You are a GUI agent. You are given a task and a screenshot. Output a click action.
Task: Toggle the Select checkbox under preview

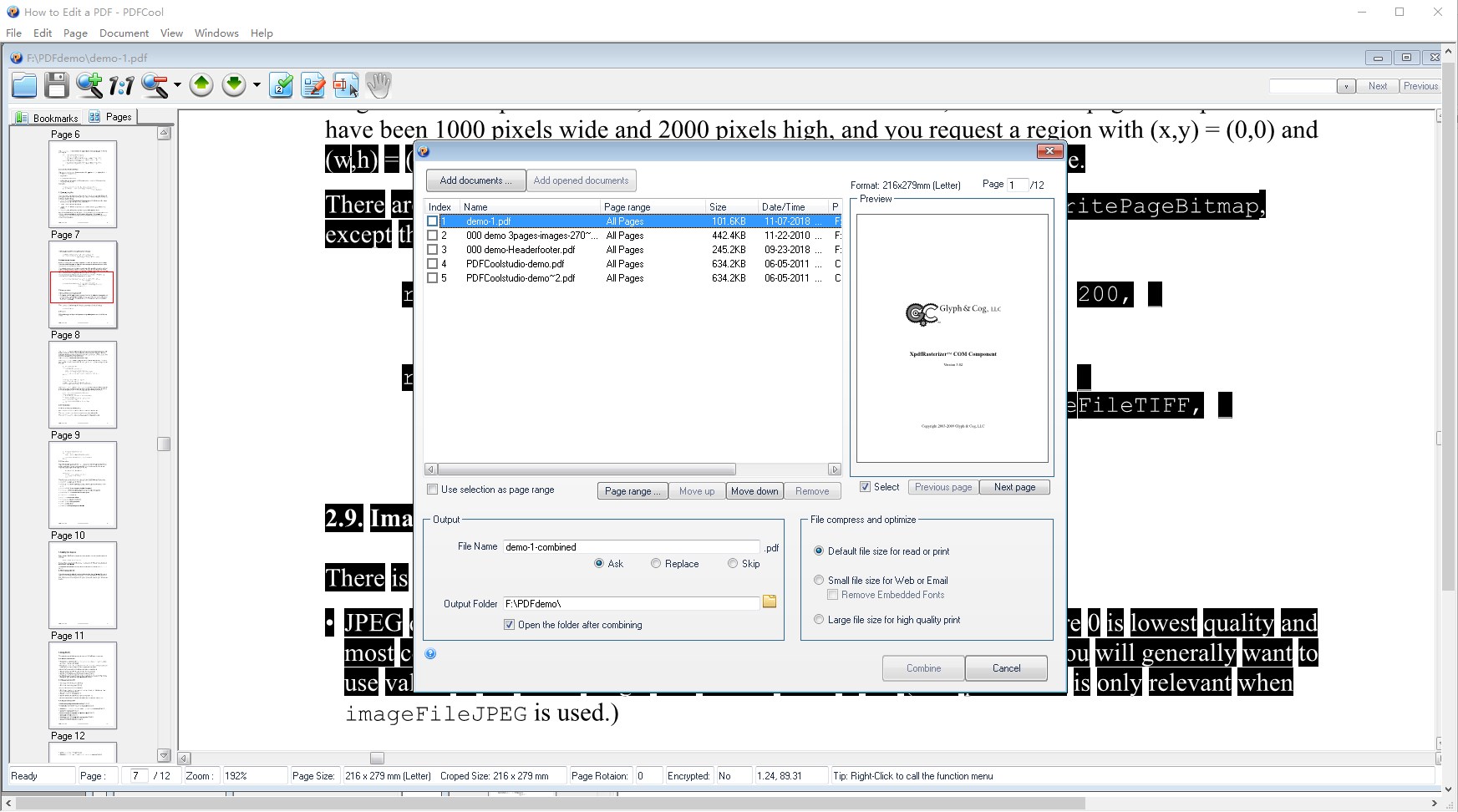coord(866,487)
